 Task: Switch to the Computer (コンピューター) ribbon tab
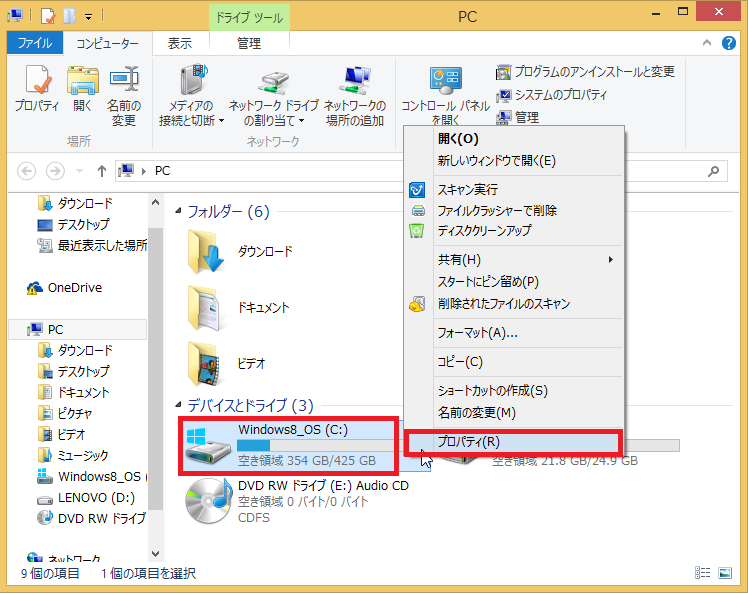click(x=107, y=44)
